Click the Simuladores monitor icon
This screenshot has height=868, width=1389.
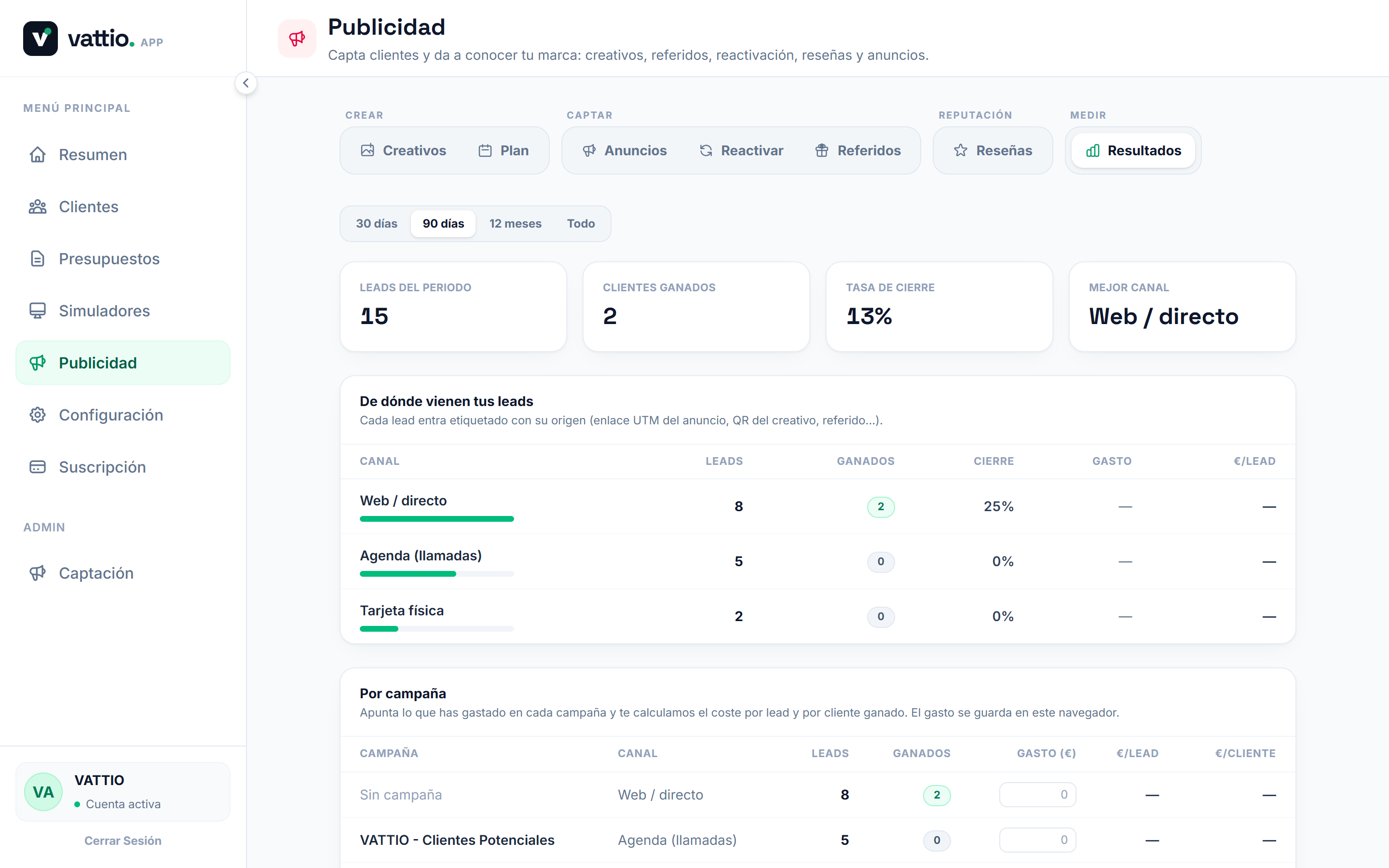38,311
